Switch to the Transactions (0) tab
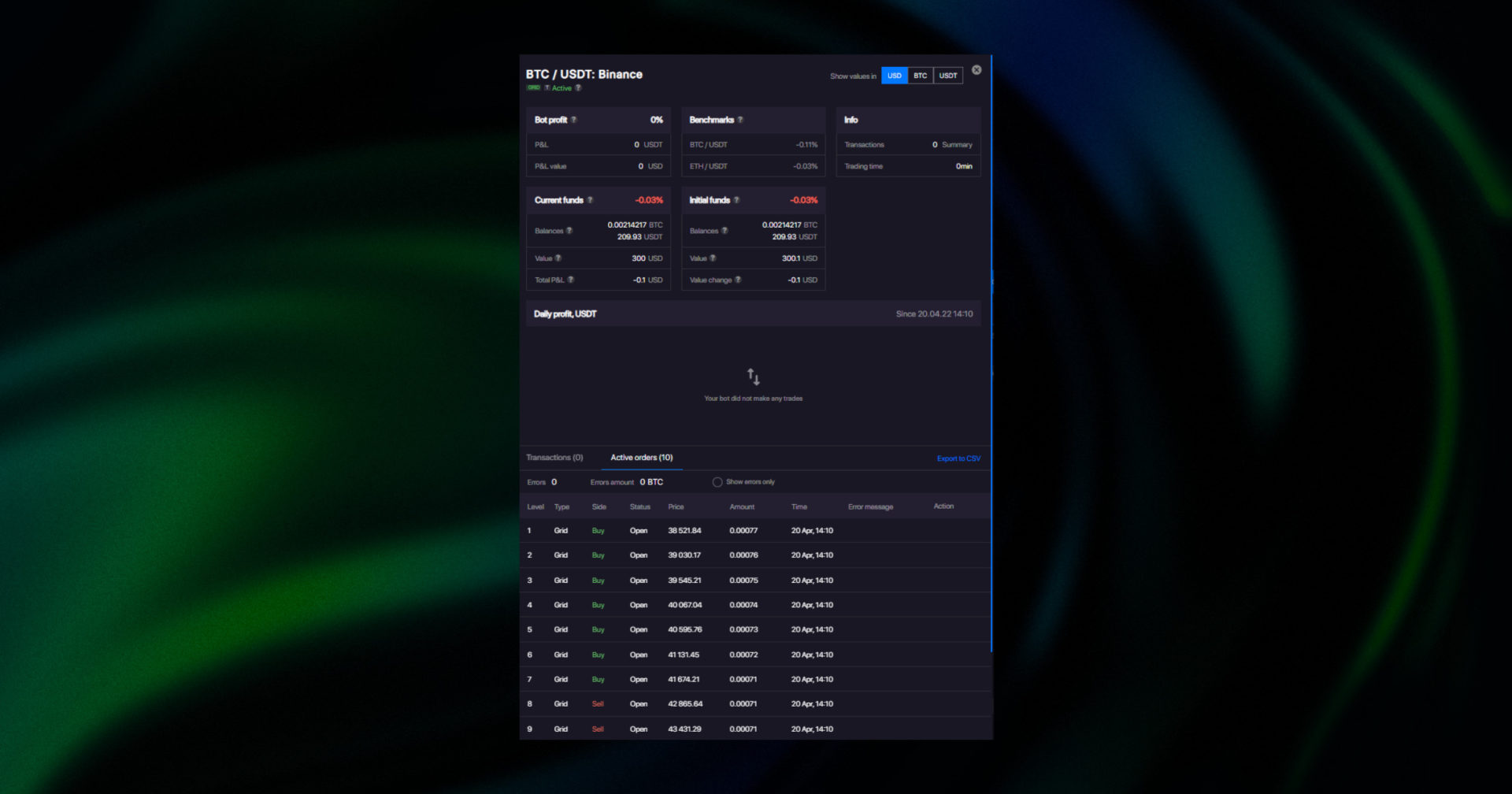 (554, 458)
